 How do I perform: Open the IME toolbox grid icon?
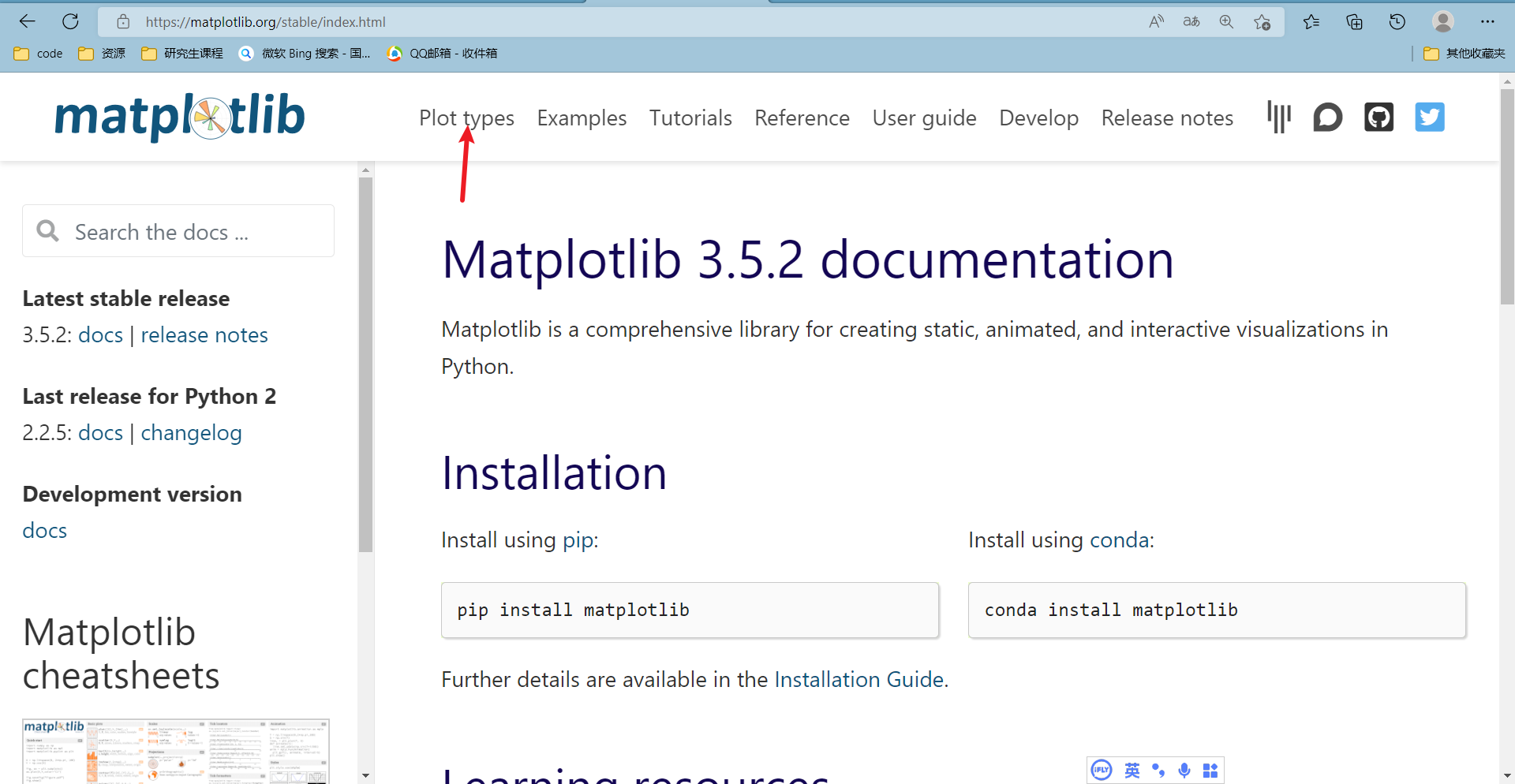(x=1210, y=770)
